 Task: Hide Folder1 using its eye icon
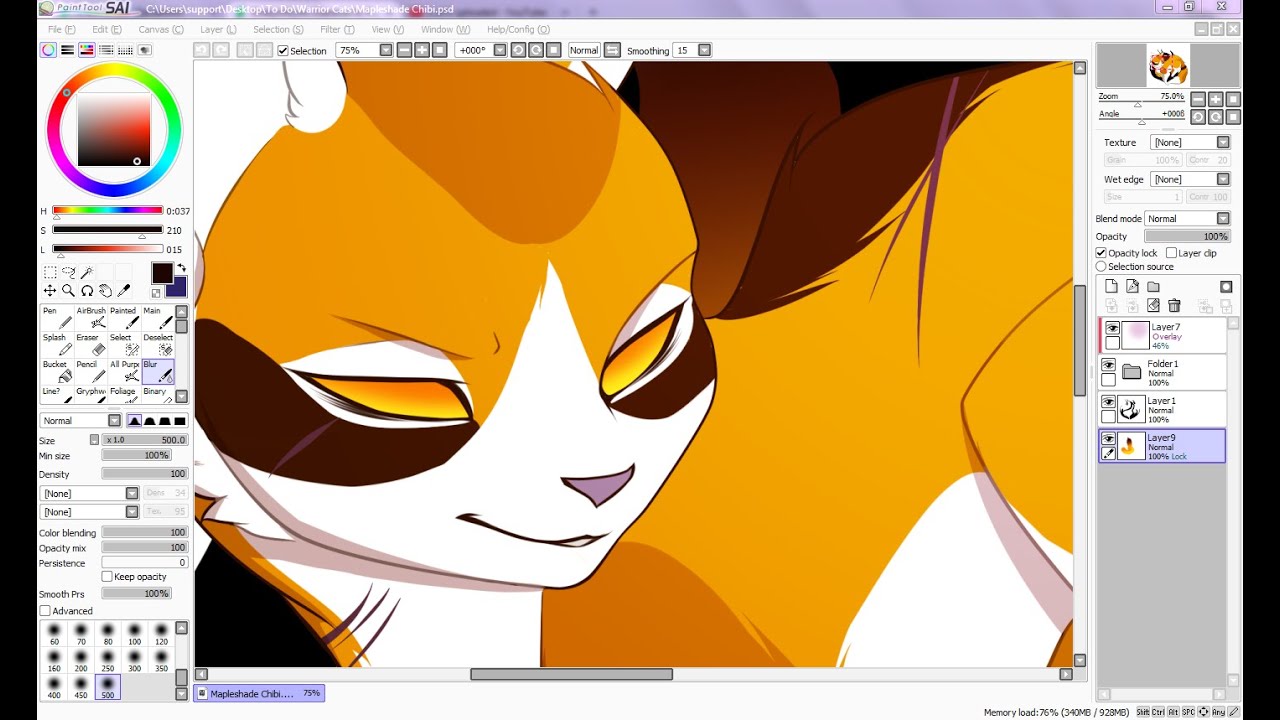pos(1108,365)
